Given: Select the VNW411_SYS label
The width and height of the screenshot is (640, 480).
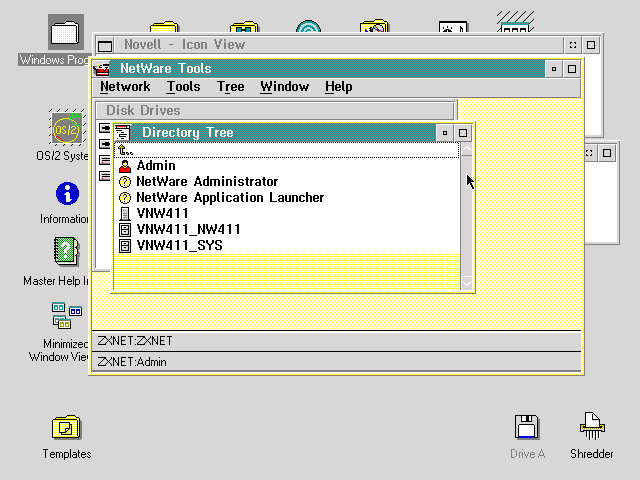Looking at the screenshot, I should pyautogui.click(x=179, y=245).
